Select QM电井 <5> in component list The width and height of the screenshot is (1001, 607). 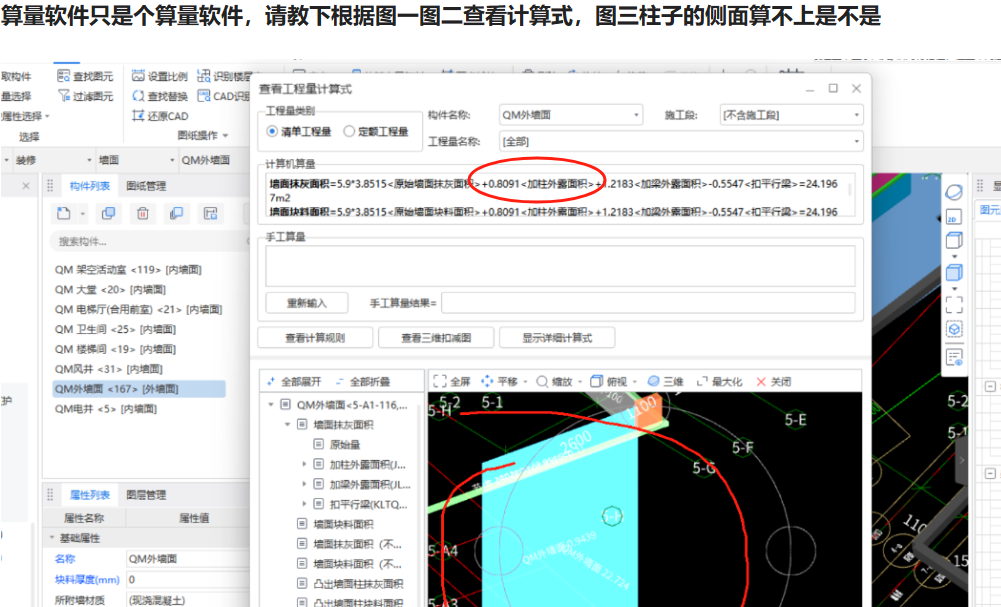105,408
